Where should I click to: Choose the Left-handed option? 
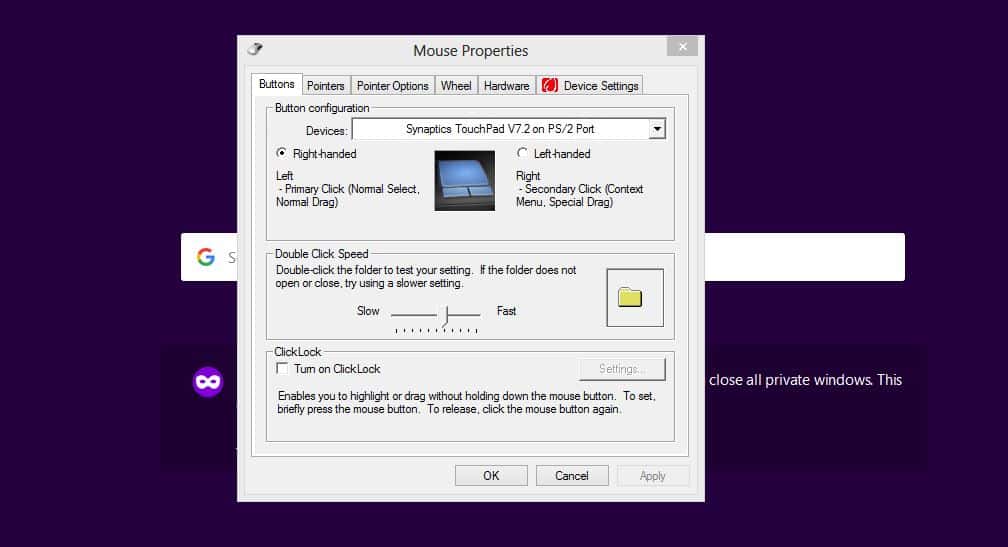coord(522,154)
